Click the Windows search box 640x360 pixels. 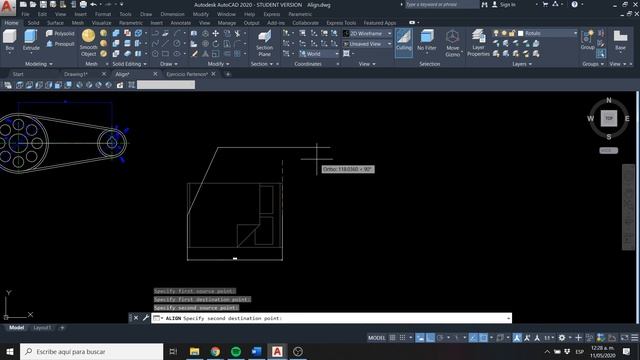click(x=91, y=351)
